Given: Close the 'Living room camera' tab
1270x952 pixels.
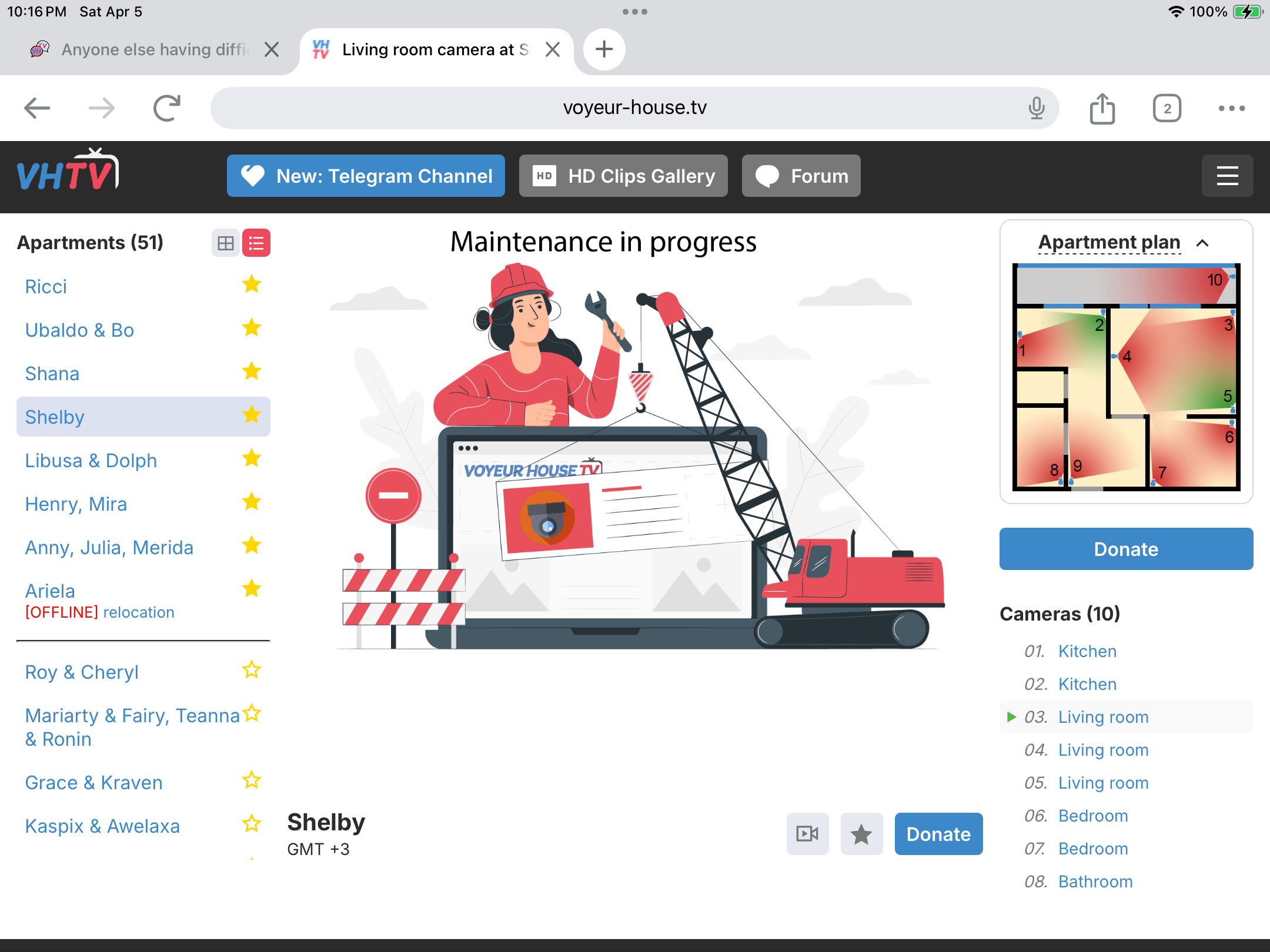Looking at the screenshot, I should click(x=553, y=49).
